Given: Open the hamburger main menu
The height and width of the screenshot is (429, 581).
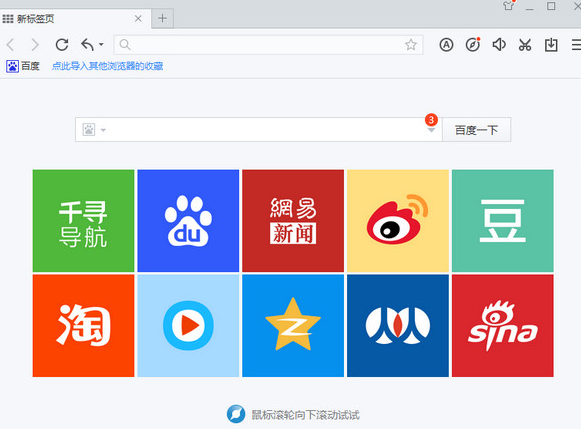Looking at the screenshot, I should 576,45.
